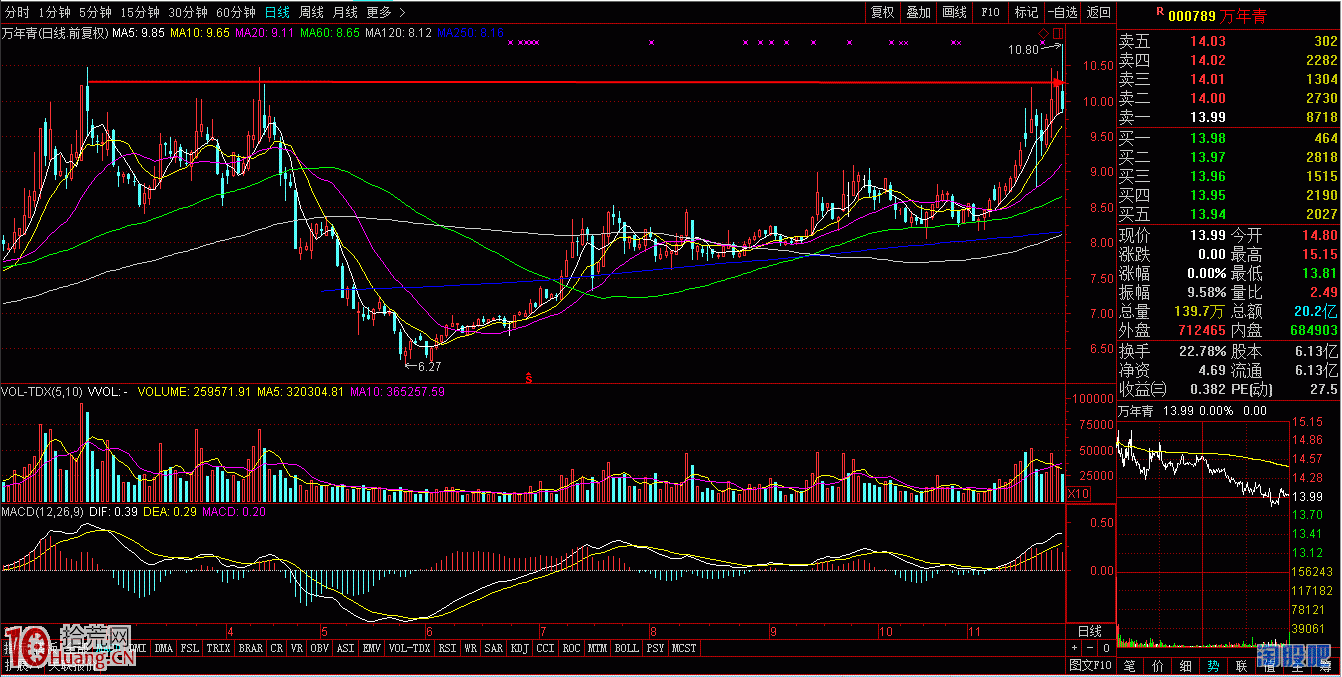
Task: Expand the 更多 period options
Action: [385, 12]
